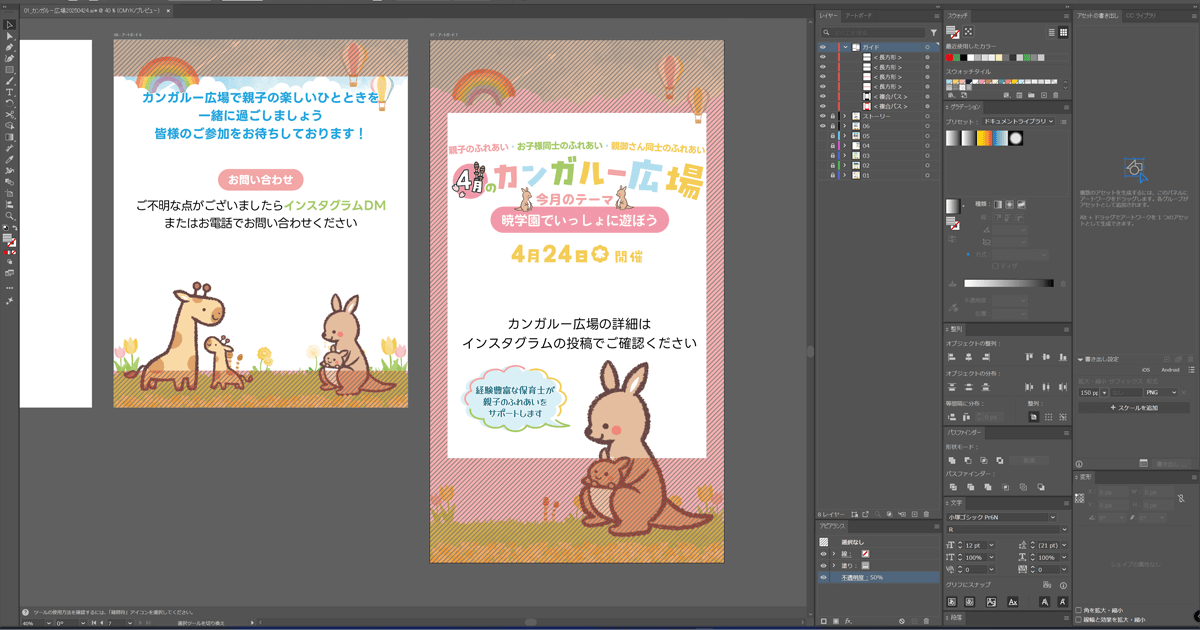Click the font size 12 pt field
This screenshot has width=1200, height=630.
point(976,545)
